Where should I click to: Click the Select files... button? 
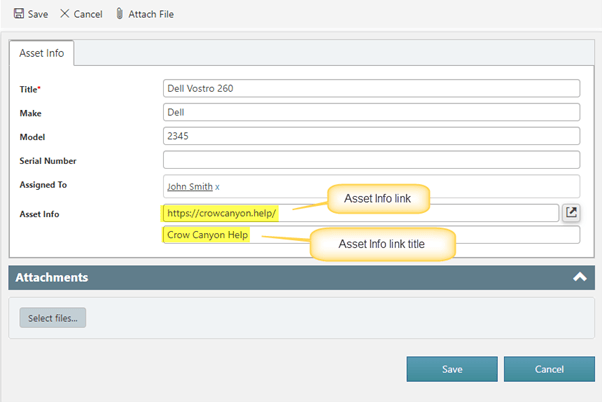tap(53, 318)
